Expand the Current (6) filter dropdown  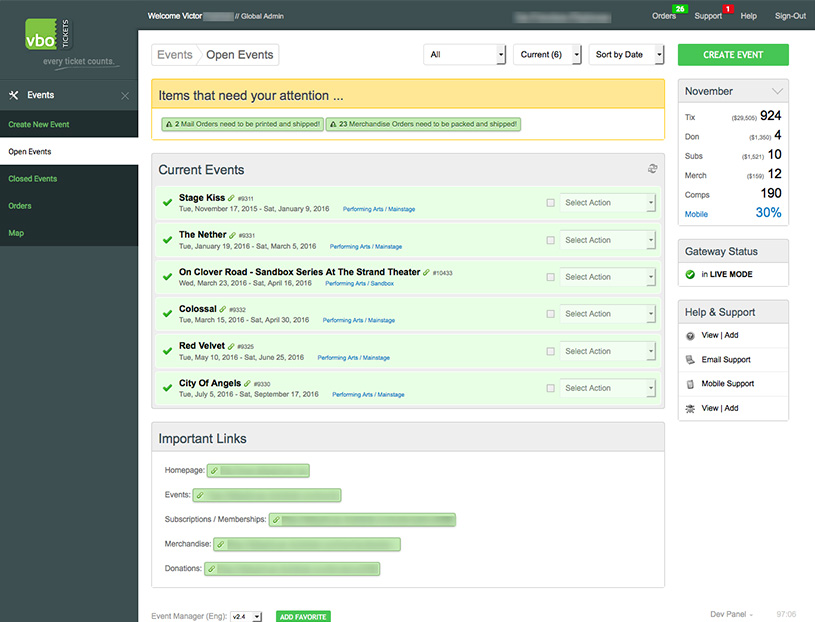(x=547, y=55)
